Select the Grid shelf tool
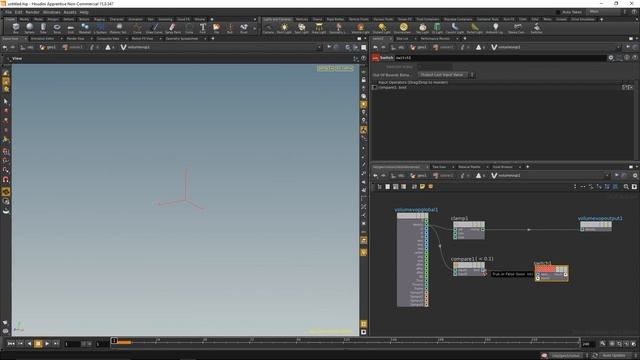Viewport: 640px width, 360px height. click(x=71, y=28)
